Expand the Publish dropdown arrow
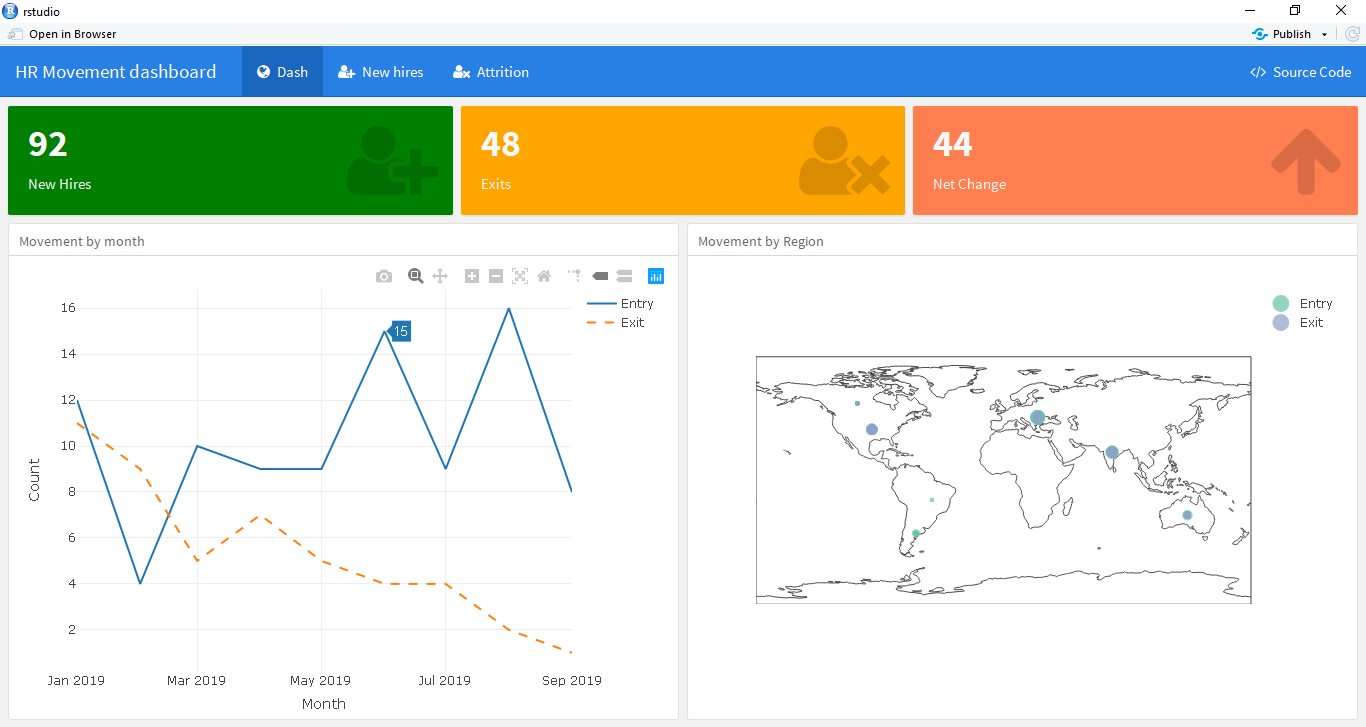The width and height of the screenshot is (1366, 727). pyautogui.click(x=1325, y=34)
